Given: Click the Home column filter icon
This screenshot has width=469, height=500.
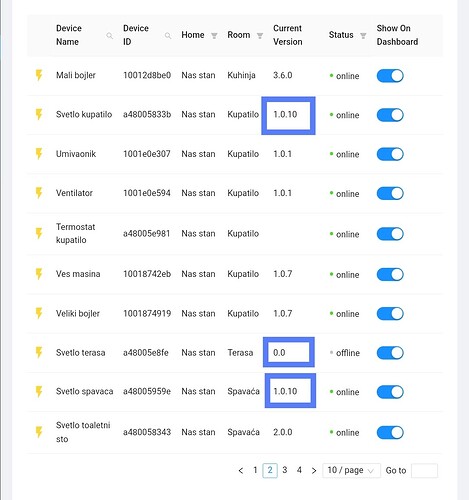Looking at the screenshot, I should pyautogui.click(x=214, y=35).
